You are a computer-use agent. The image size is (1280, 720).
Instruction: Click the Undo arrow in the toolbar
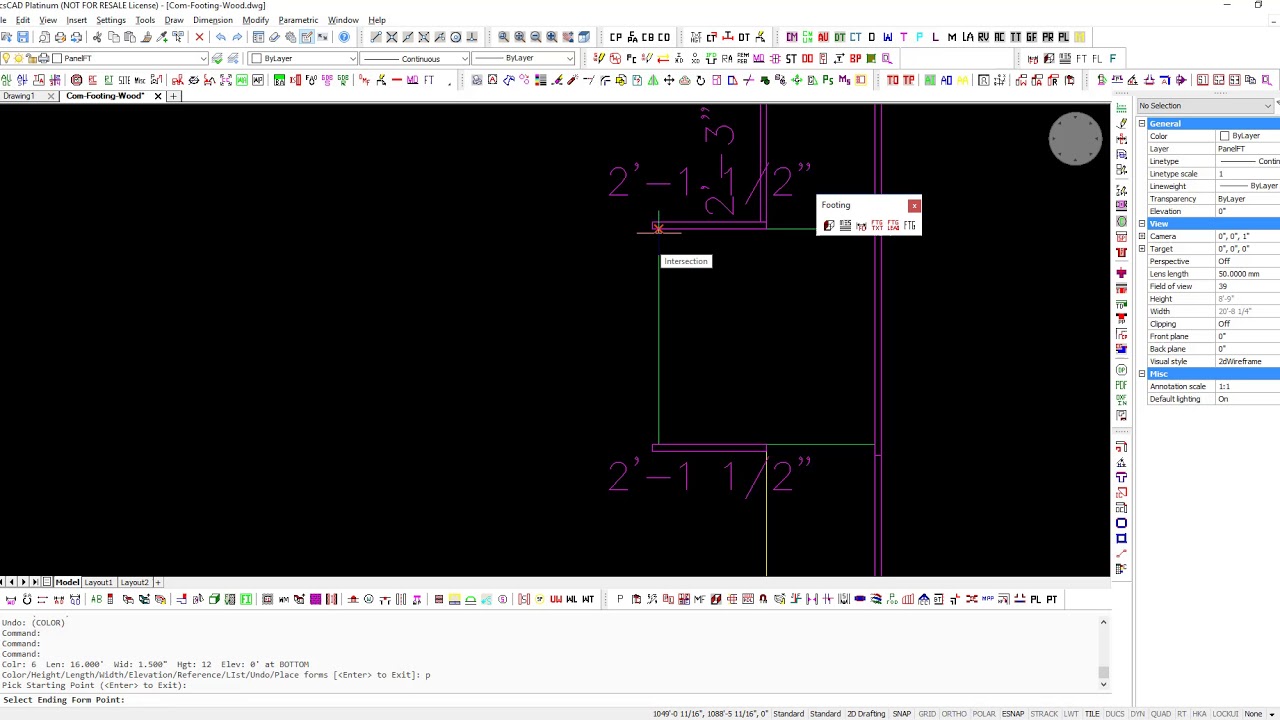coord(220,37)
